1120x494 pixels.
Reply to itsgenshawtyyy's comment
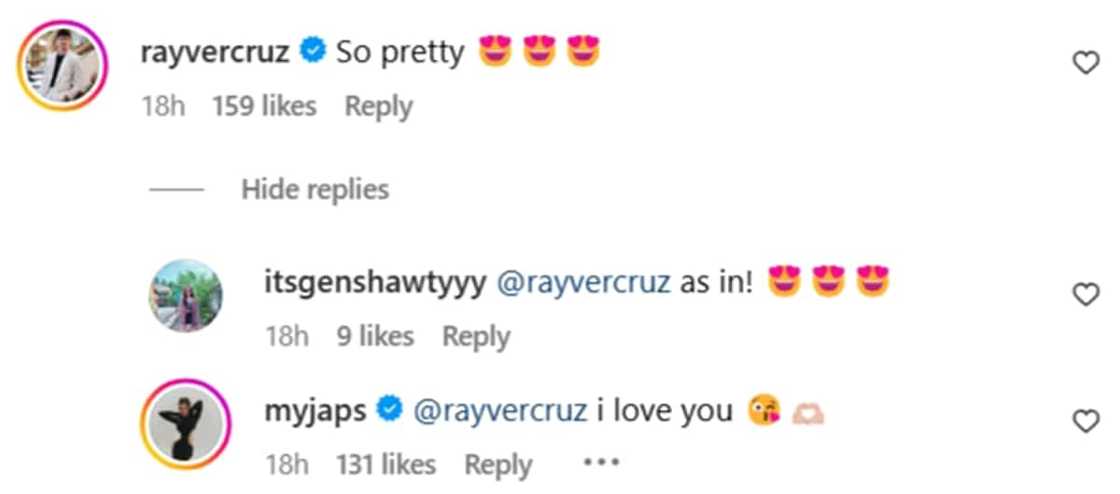476,337
